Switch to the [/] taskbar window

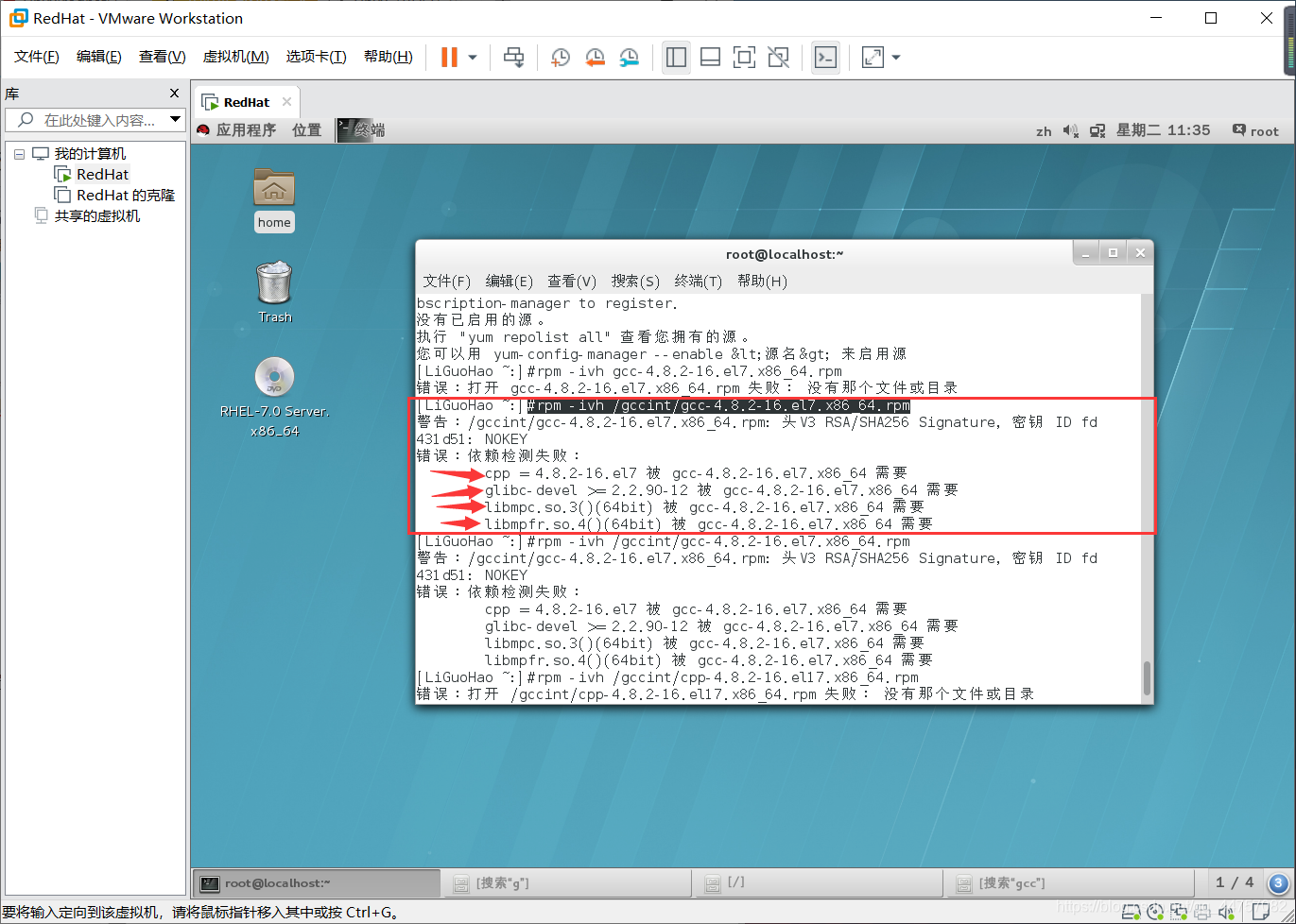821,883
